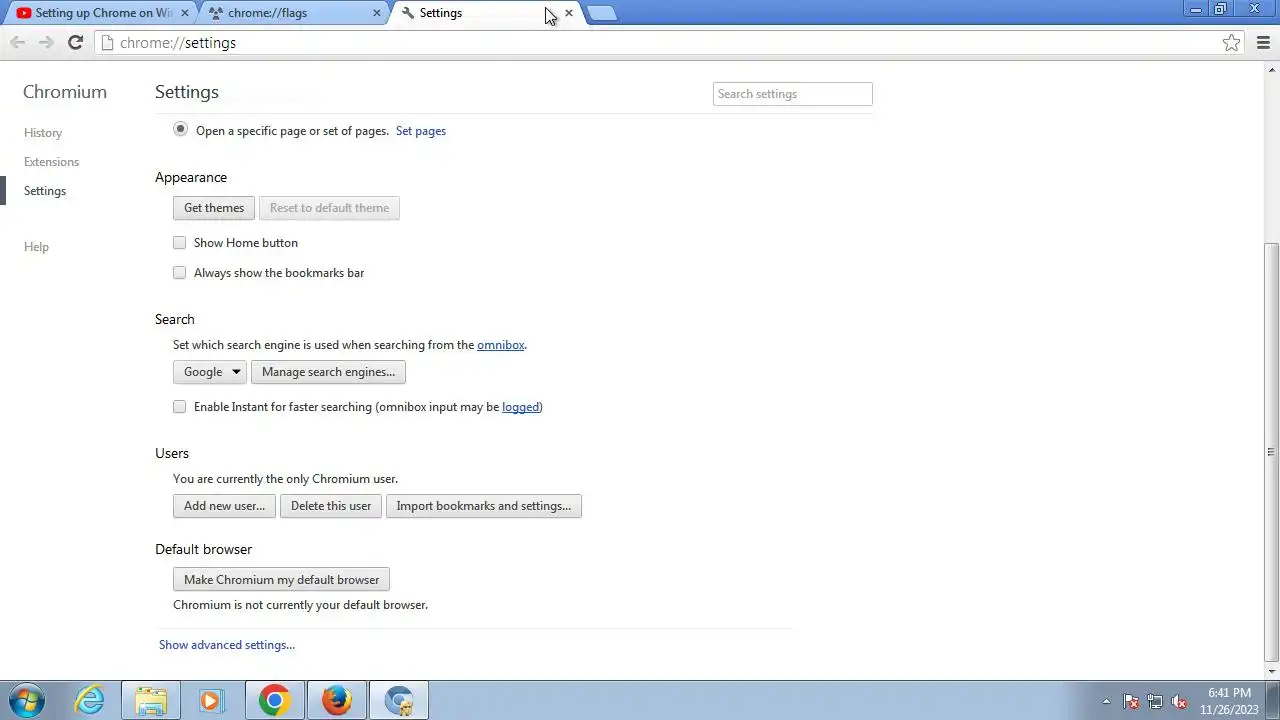Select the open specific page radio button
Viewport: 1280px width, 720px height.
click(x=180, y=129)
